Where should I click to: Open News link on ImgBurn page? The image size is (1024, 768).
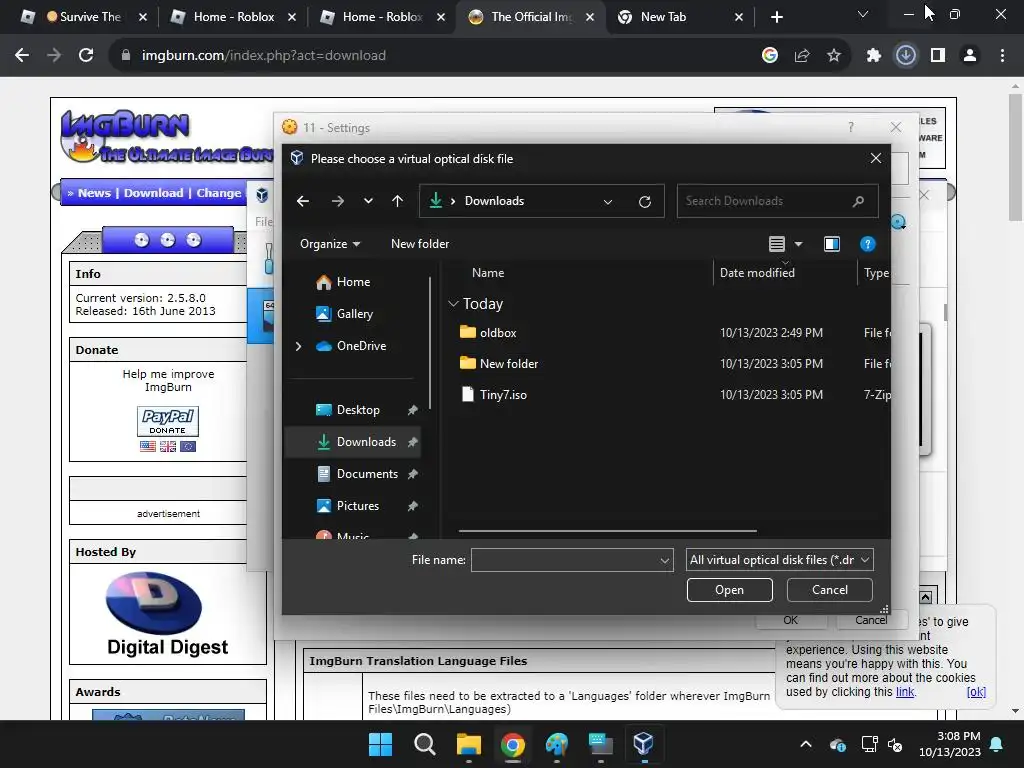(x=94, y=193)
